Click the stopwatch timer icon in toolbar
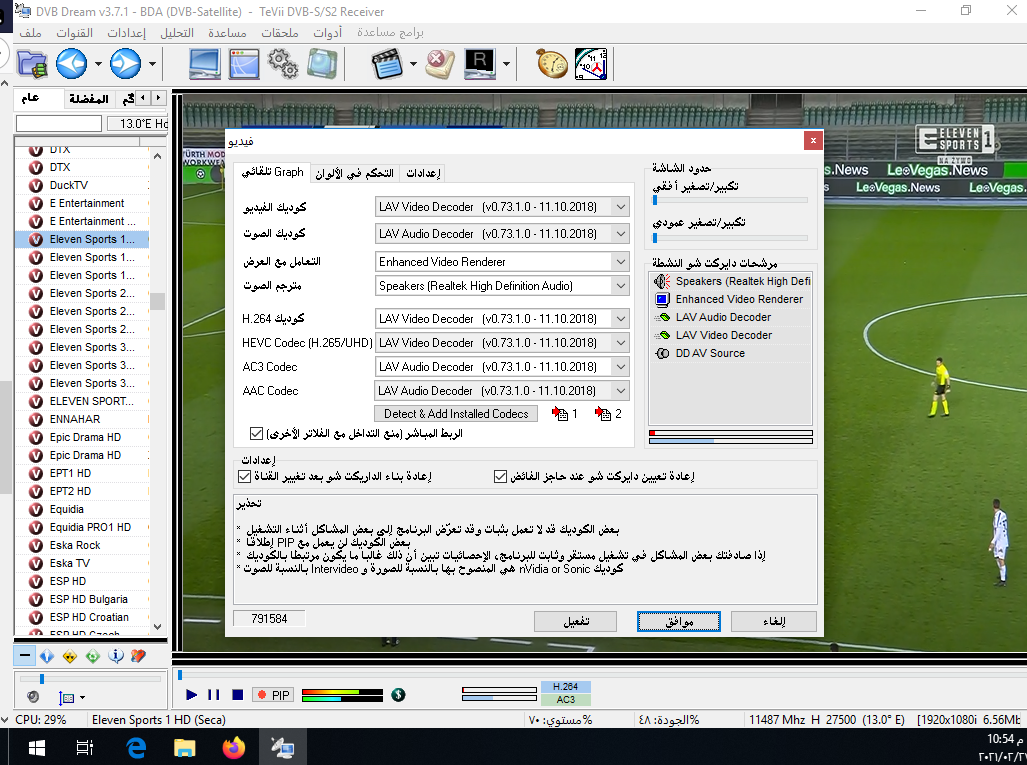 click(x=552, y=64)
